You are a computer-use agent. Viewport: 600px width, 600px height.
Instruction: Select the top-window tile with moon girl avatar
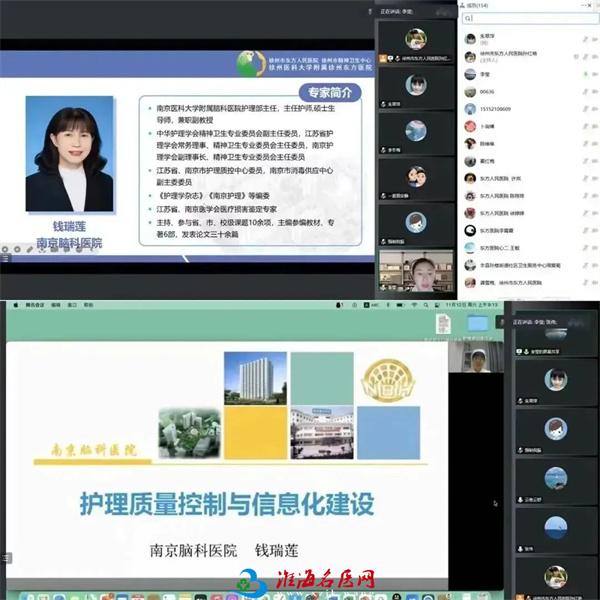click(416, 87)
